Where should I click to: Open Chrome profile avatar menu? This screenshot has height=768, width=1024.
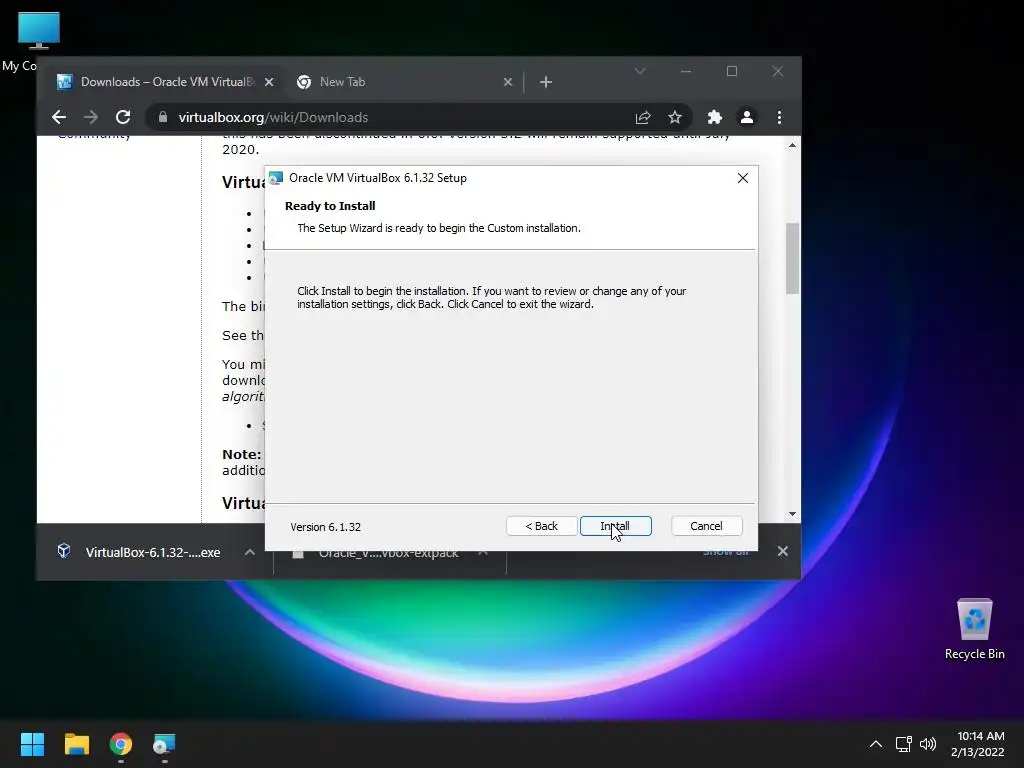click(x=746, y=118)
